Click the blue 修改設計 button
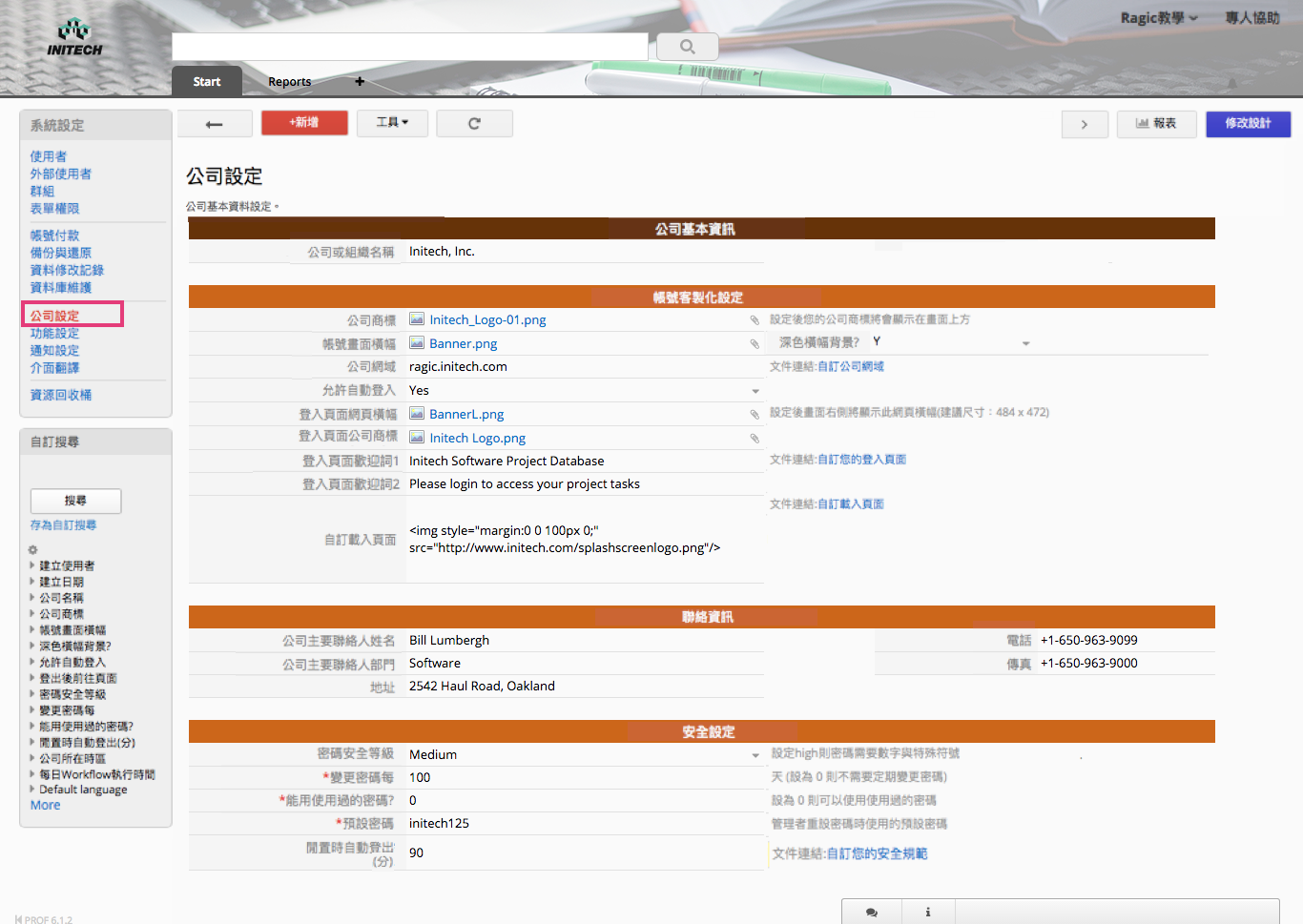 (1248, 124)
